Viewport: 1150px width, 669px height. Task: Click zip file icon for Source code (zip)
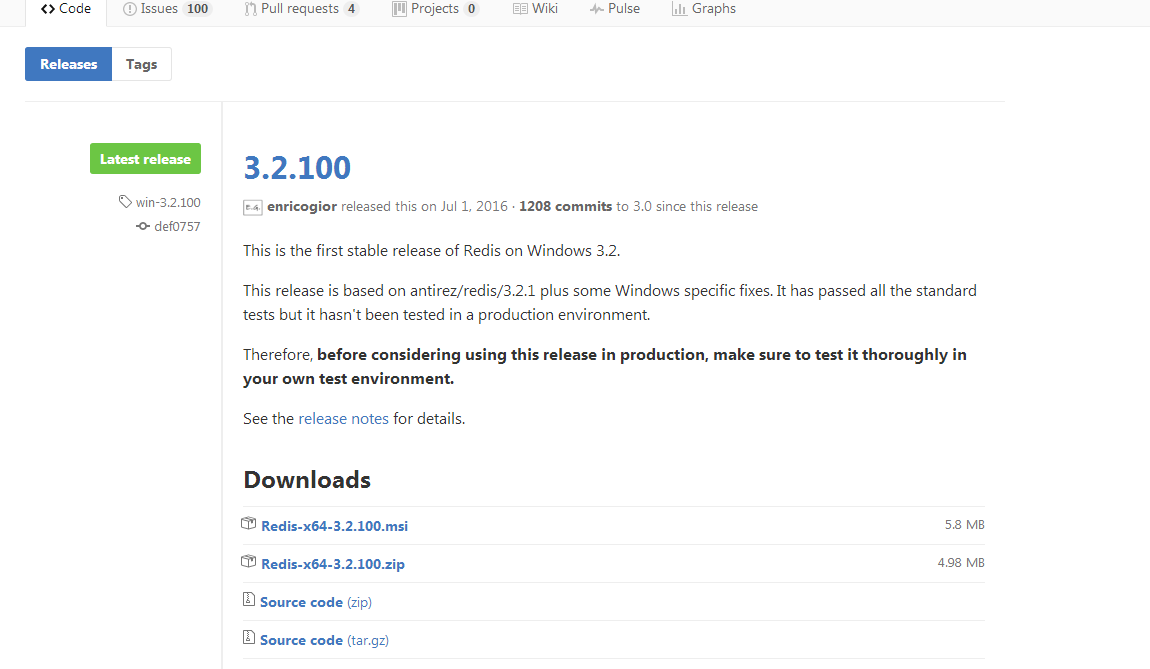click(249, 600)
